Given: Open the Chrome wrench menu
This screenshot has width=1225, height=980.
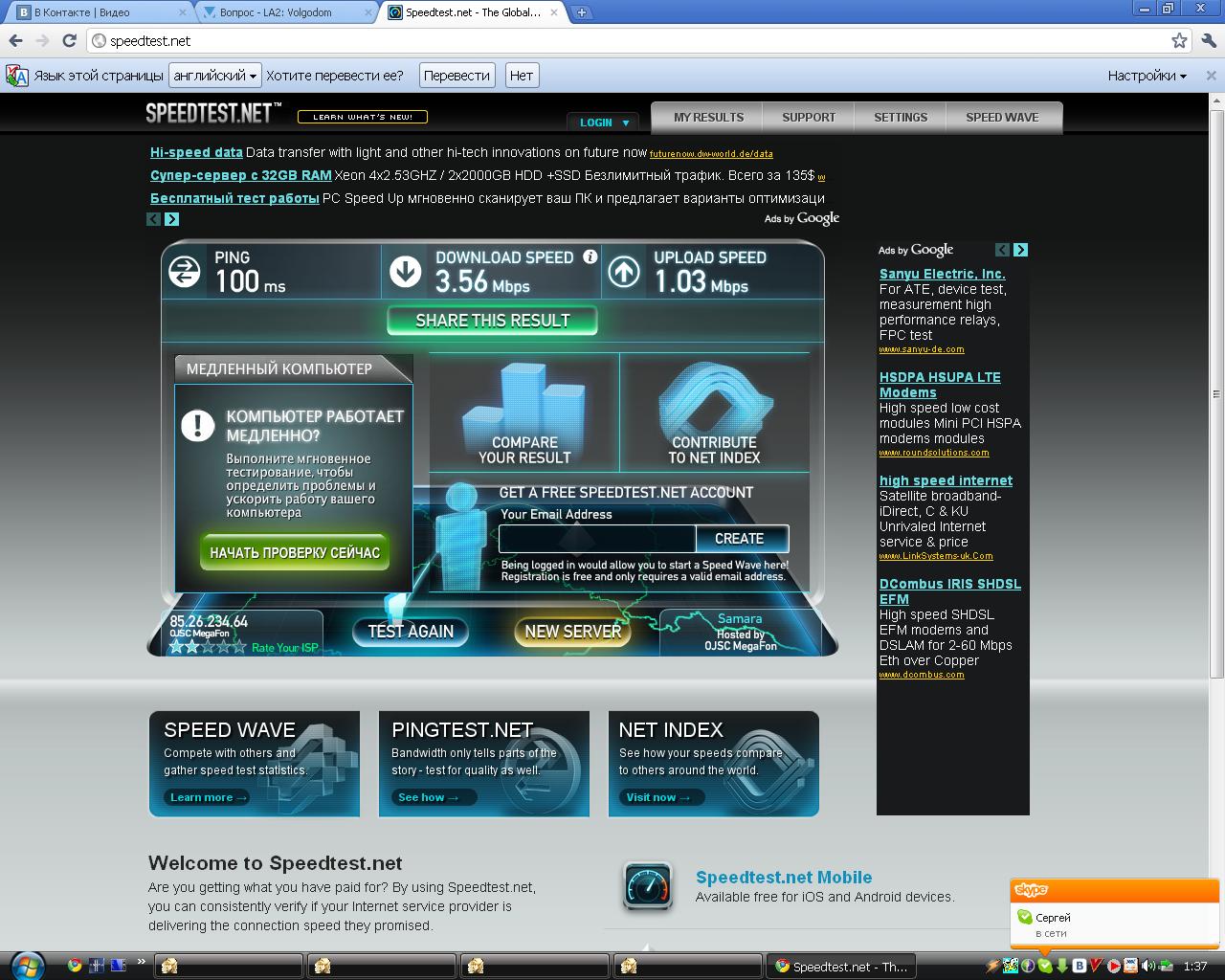Looking at the screenshot, I should [x=1209, y=40].
